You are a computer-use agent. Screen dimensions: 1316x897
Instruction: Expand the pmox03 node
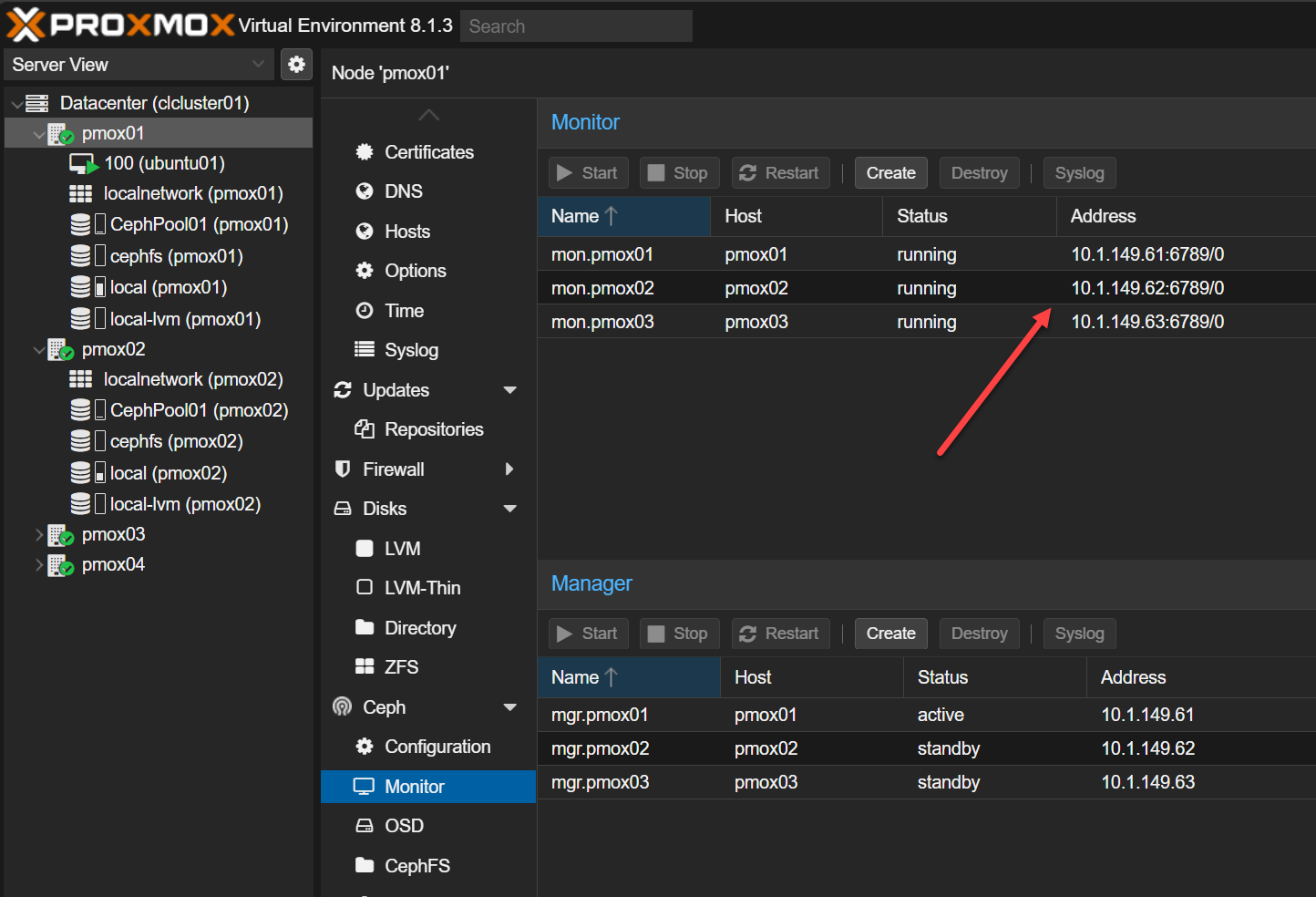pyautogui.click(x=39, y=535)
